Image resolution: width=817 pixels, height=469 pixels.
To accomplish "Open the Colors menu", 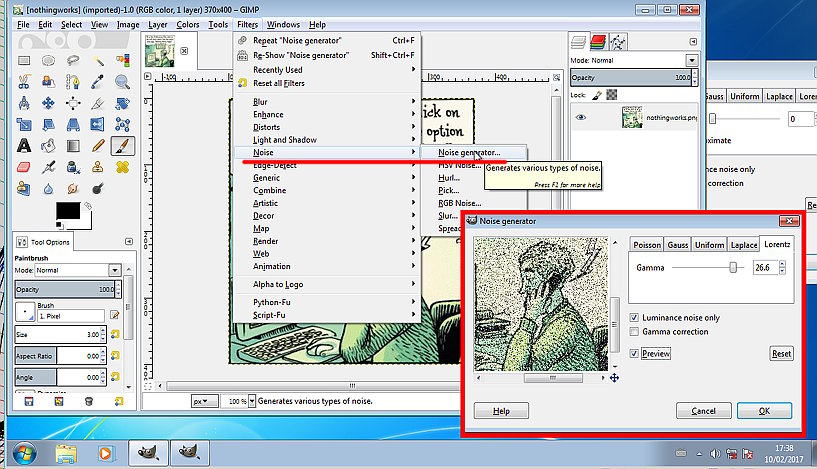I will [188, 24].
